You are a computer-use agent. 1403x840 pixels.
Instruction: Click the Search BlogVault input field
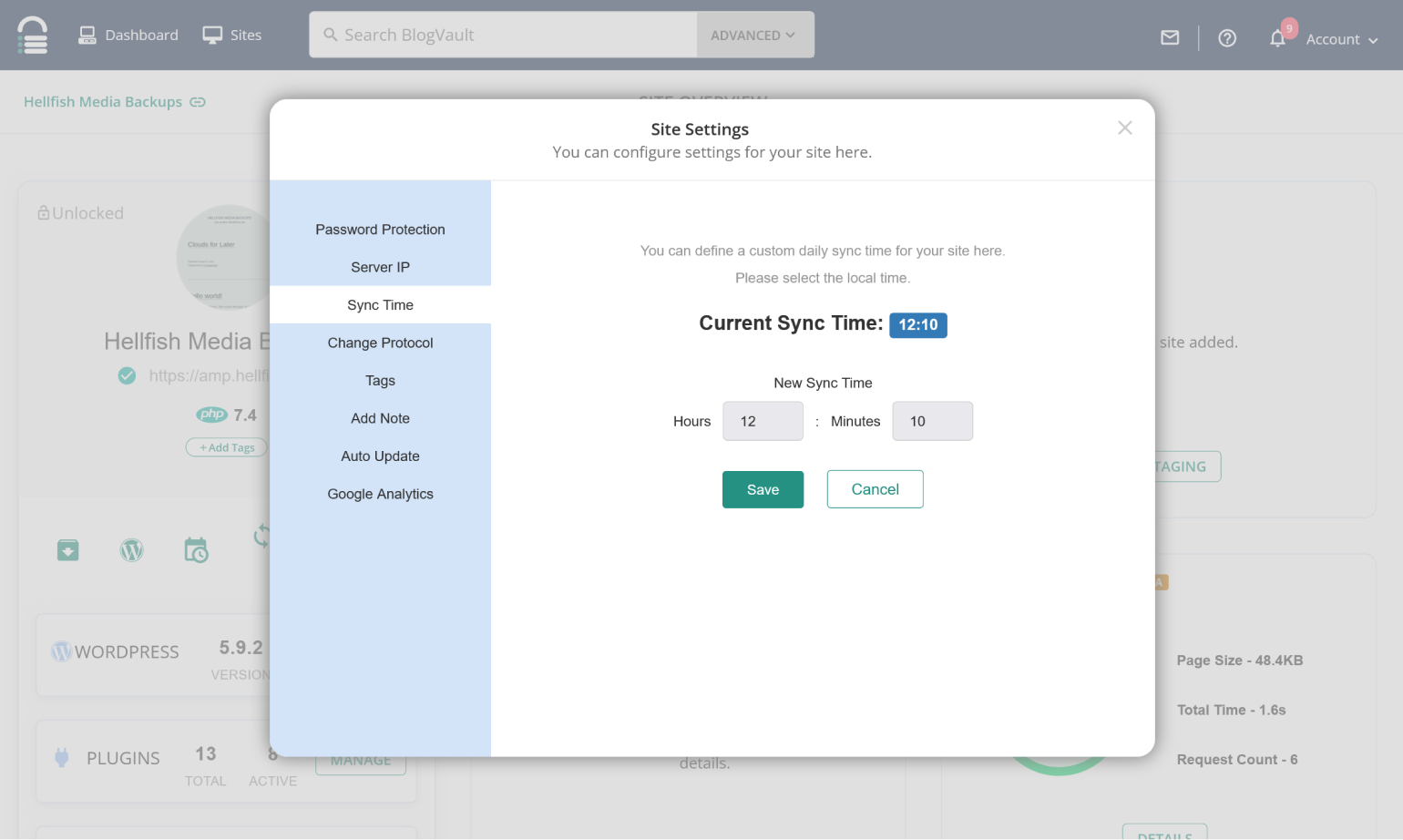(503, 35)
